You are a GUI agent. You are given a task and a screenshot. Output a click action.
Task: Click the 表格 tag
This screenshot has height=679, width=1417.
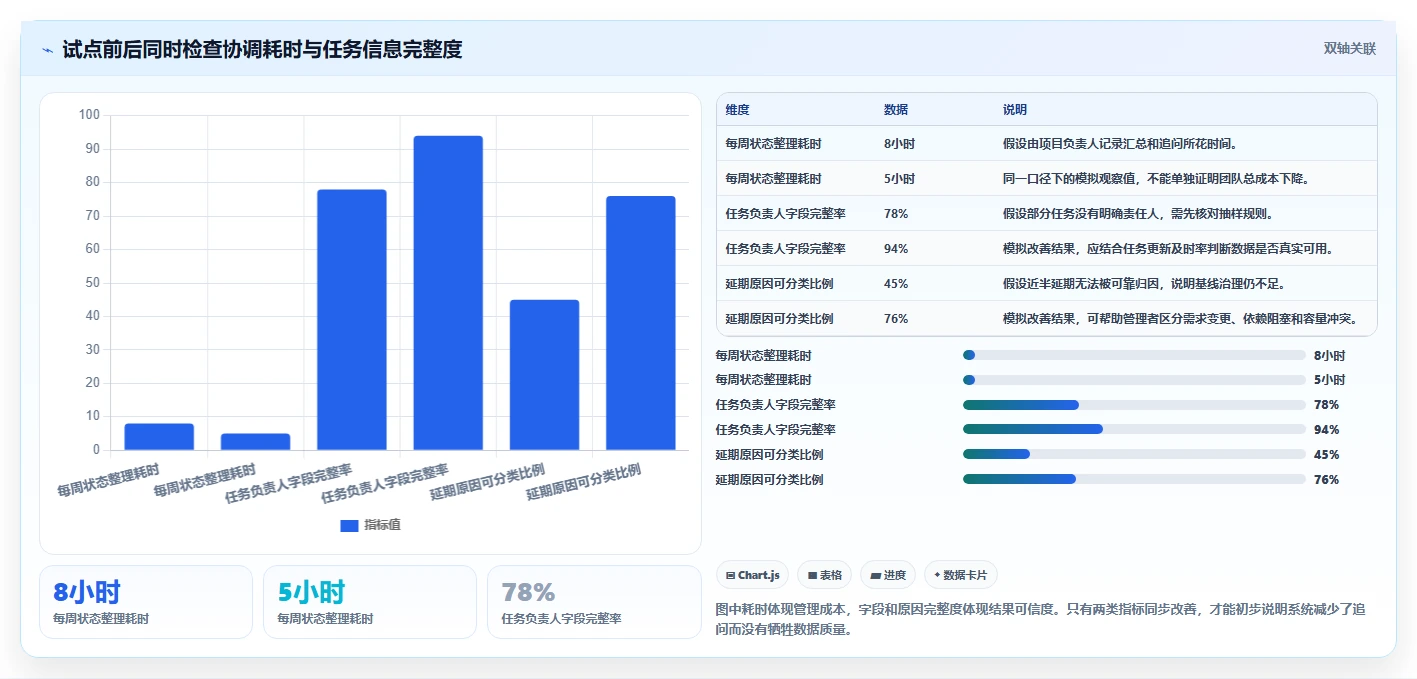point(825,575)
